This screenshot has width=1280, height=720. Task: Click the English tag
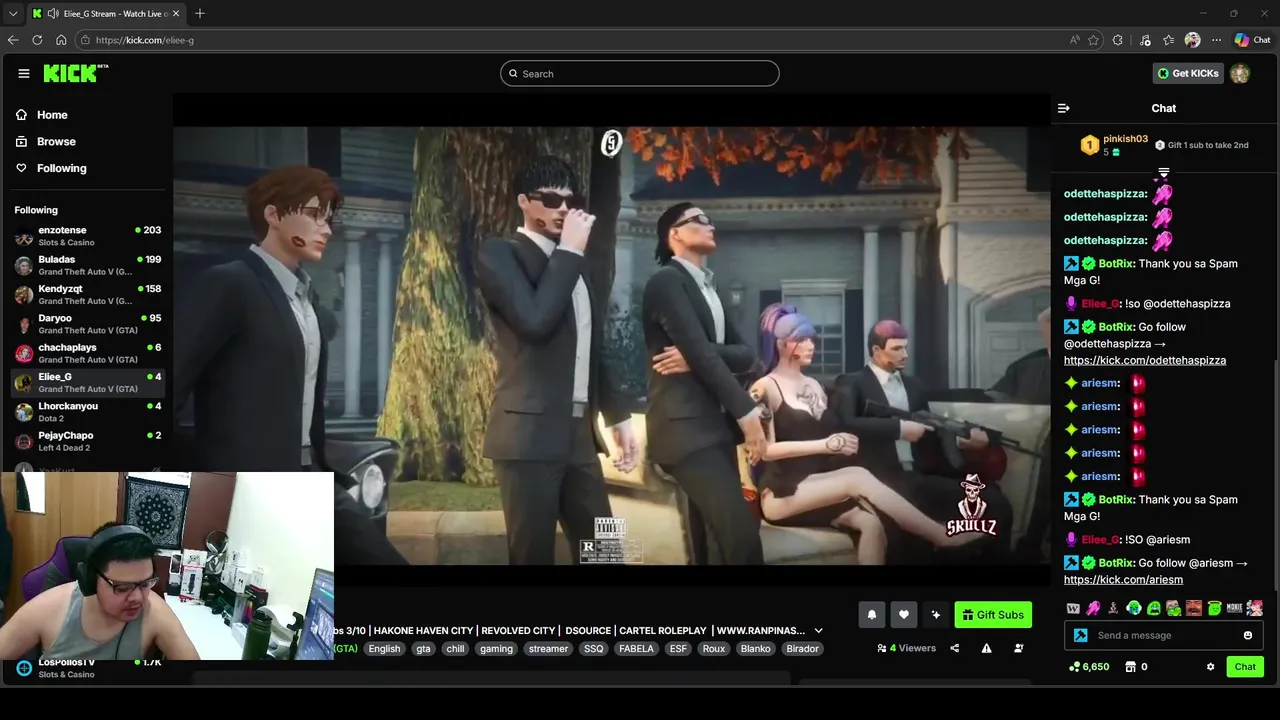click(x=384, y=649)
